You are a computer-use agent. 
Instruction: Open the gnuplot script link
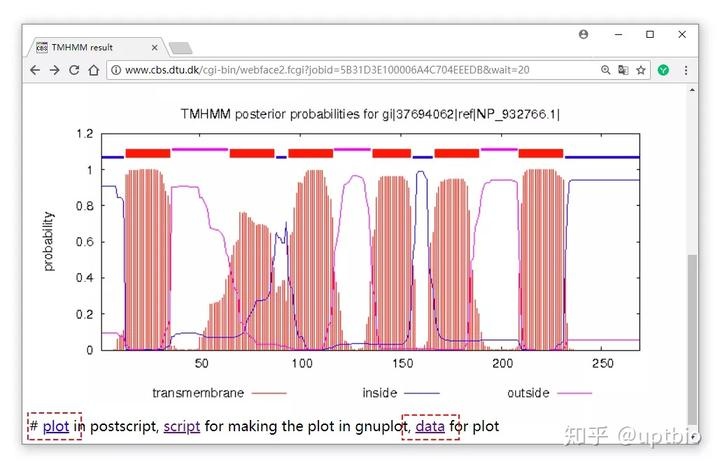[x=182, y=427]
